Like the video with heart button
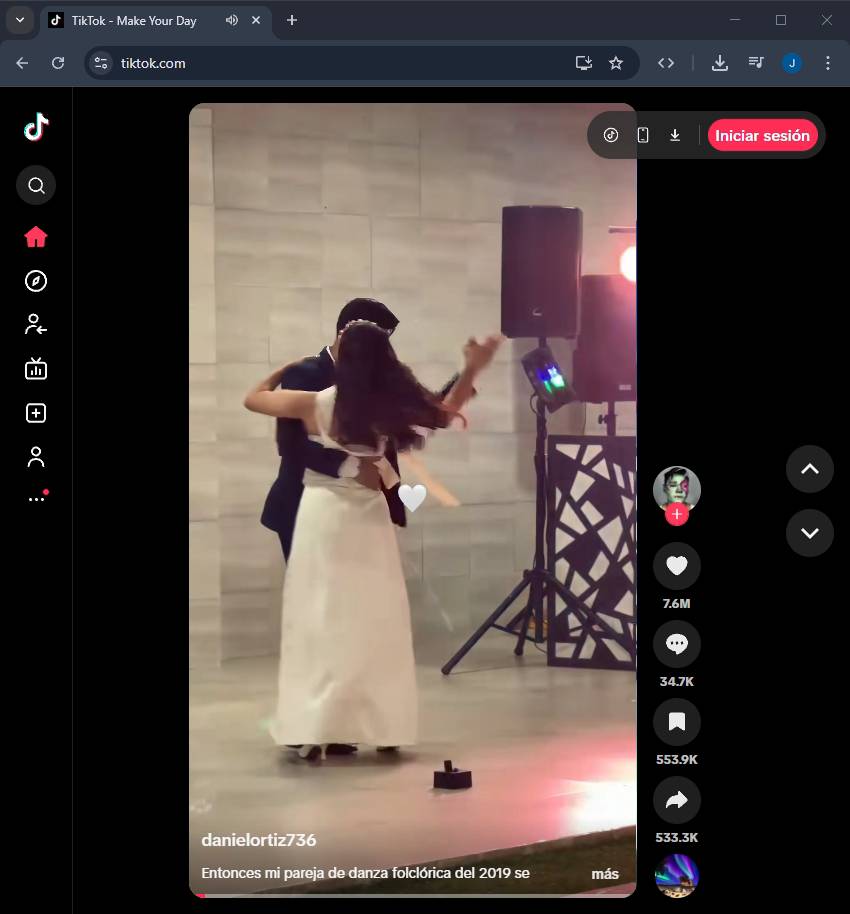This screenshot has width=850, height=914. pyautogui.click(x=677, y=566)
